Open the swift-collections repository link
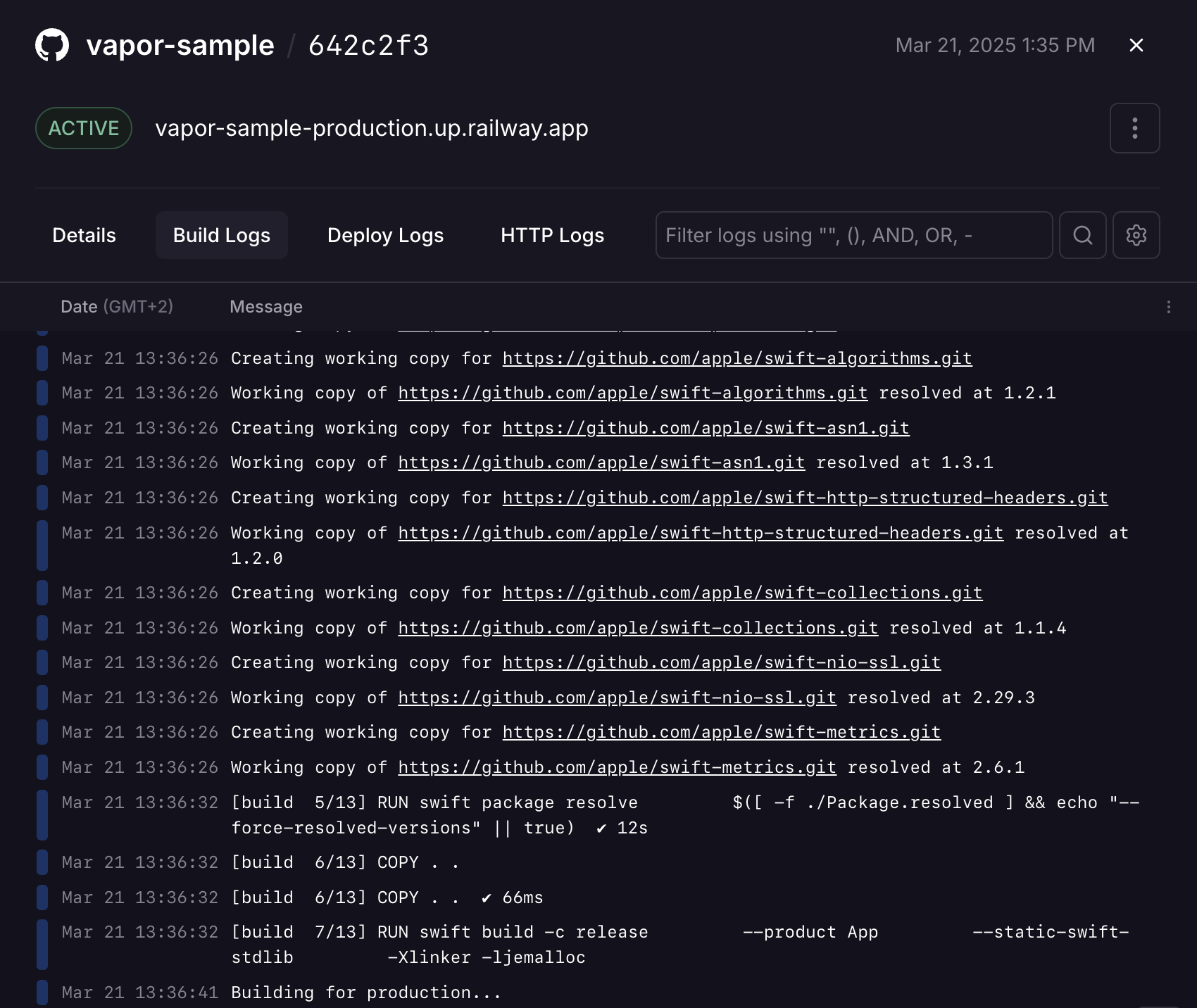1197x1008 pixels. pos(741,593)
